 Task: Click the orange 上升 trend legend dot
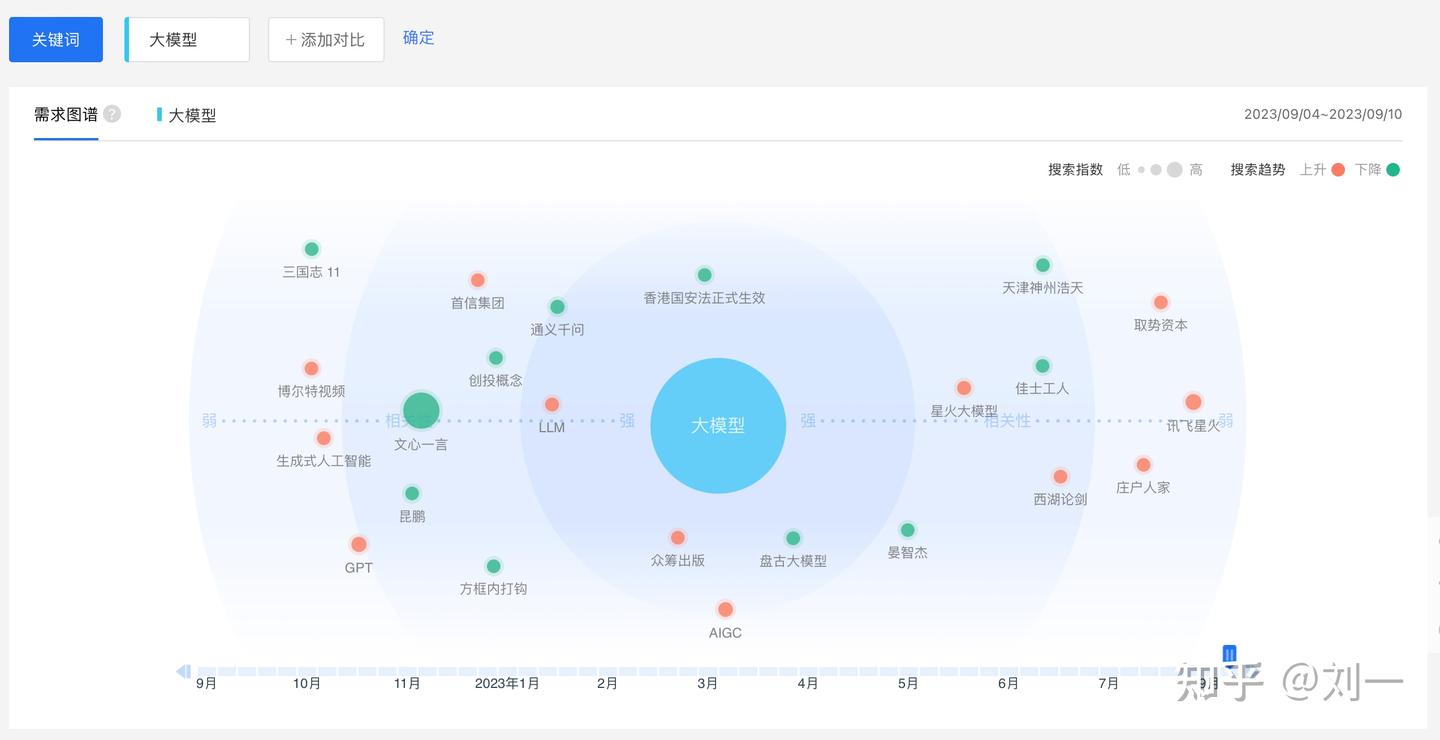click(1338, 170)
